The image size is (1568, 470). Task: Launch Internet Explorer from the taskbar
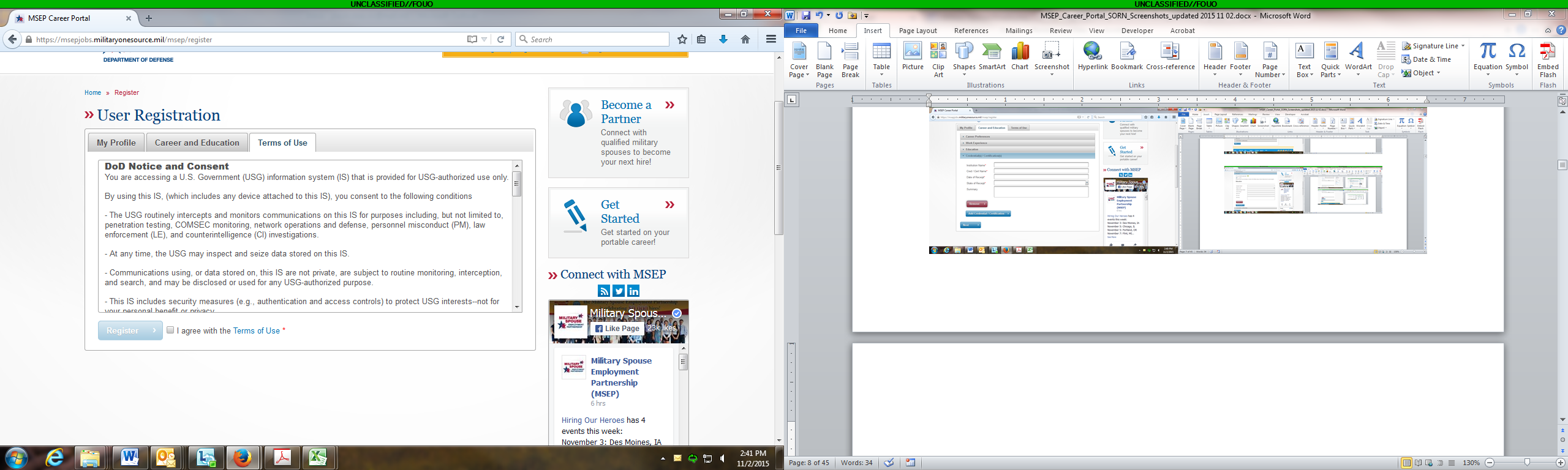click(55, 458)
